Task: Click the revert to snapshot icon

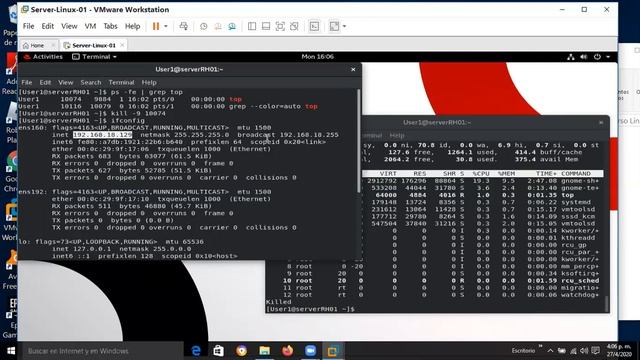Action: (218, 26)
